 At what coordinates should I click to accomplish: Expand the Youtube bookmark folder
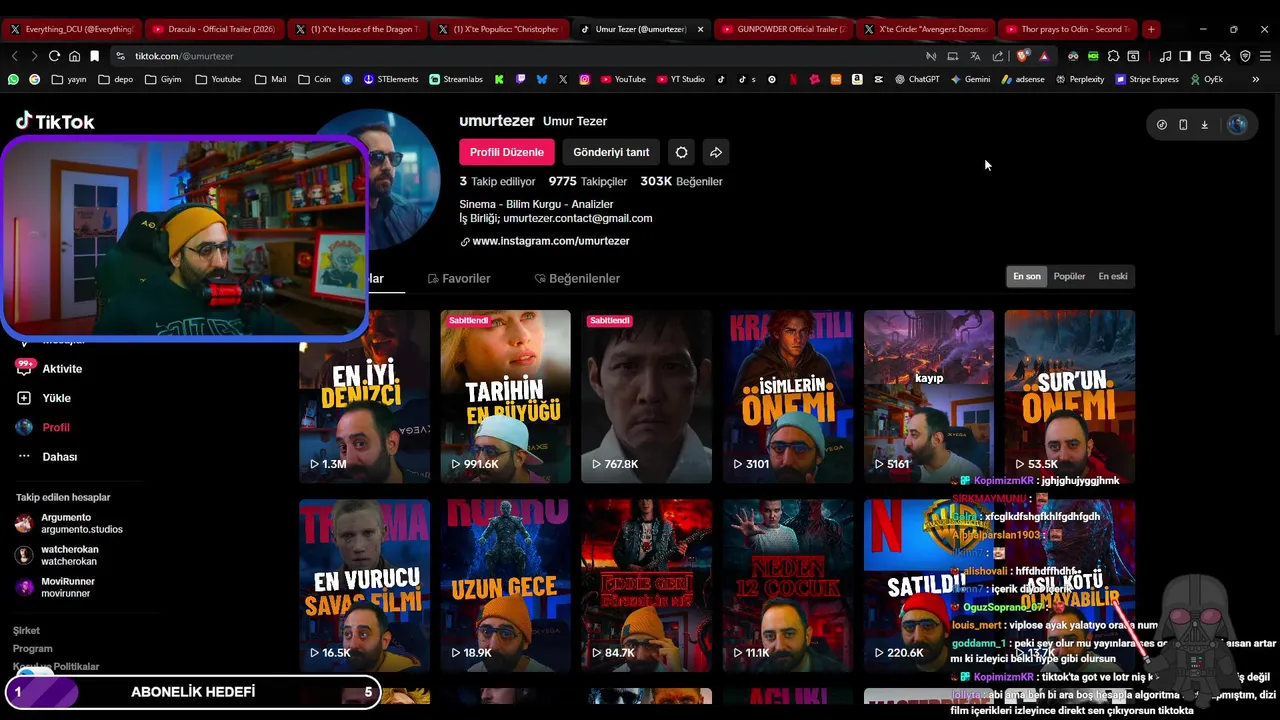click(218, 79)
